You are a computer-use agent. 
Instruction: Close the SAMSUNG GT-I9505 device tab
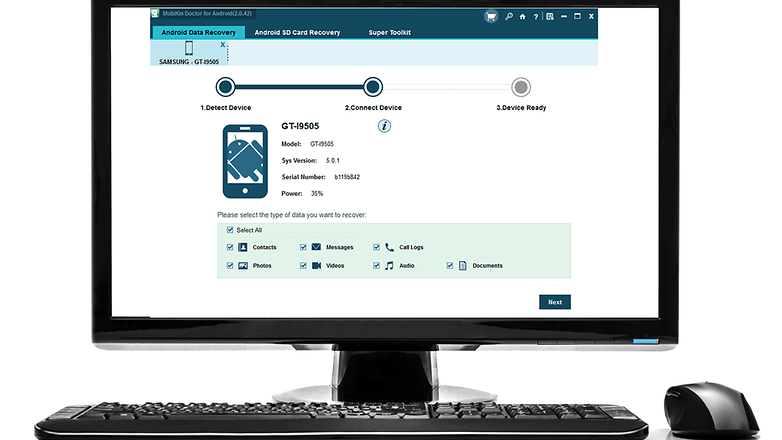tap(223, 45)
